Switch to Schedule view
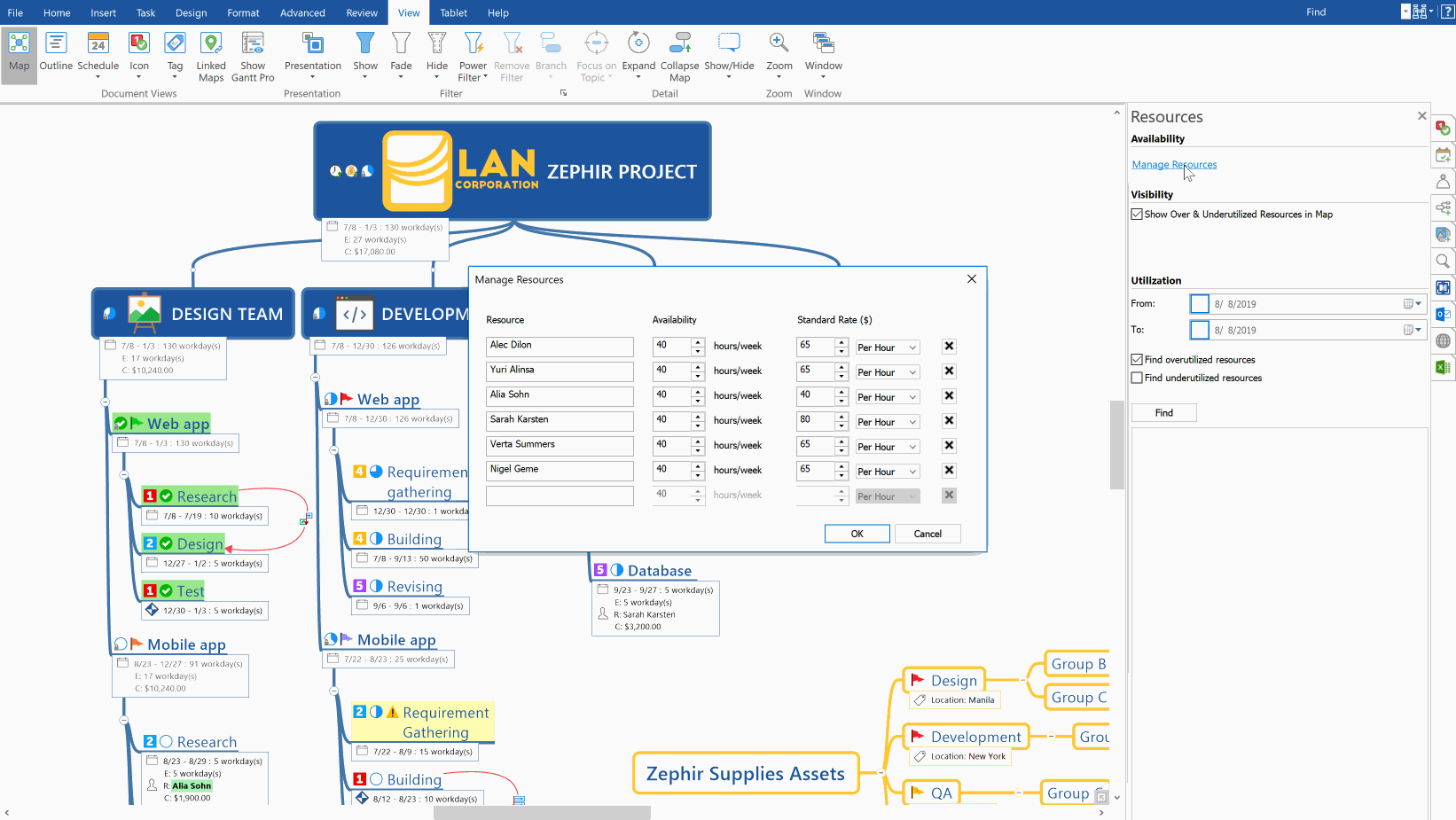This screenshot has width=1456, height=820. 98,52
